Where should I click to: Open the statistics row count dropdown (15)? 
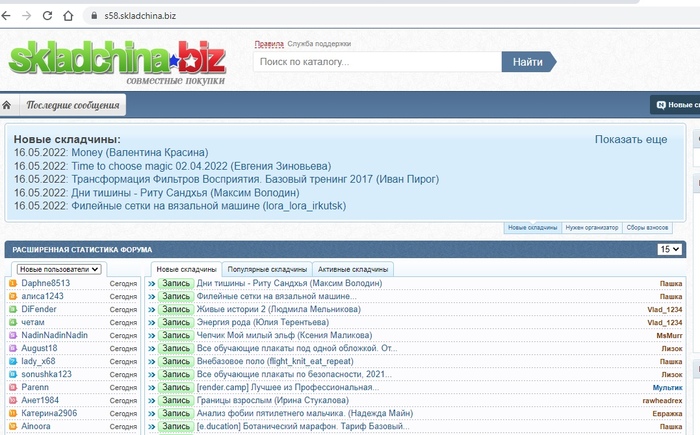pos(669,249)
